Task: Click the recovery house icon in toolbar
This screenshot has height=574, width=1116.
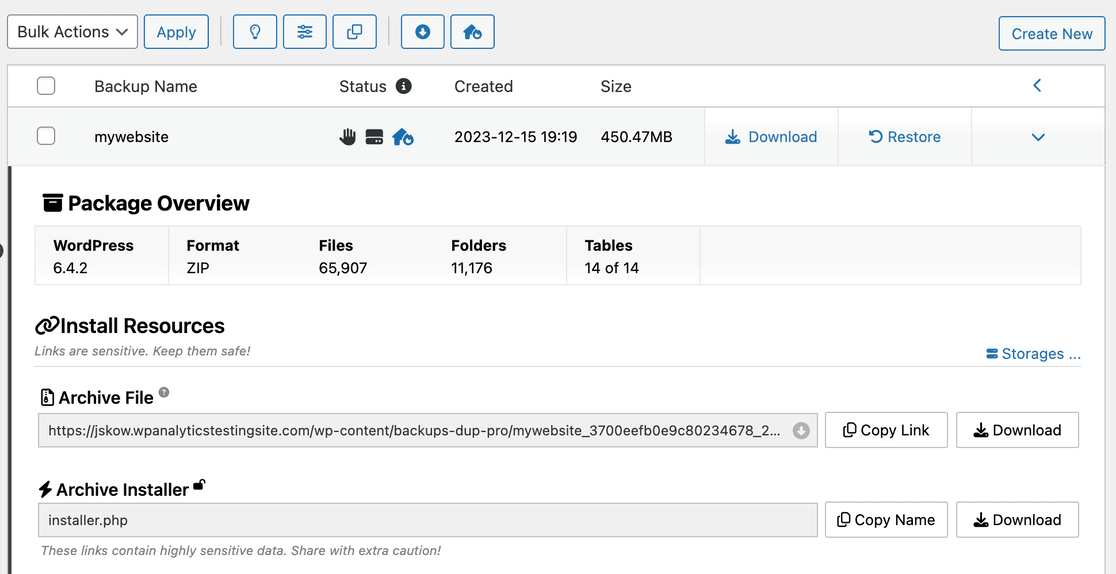Action: tap(472, 32)
